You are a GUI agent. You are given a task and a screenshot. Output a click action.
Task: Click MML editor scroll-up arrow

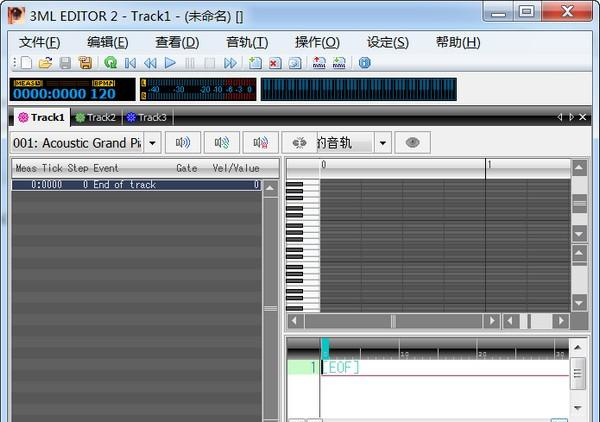click(578, 347)
